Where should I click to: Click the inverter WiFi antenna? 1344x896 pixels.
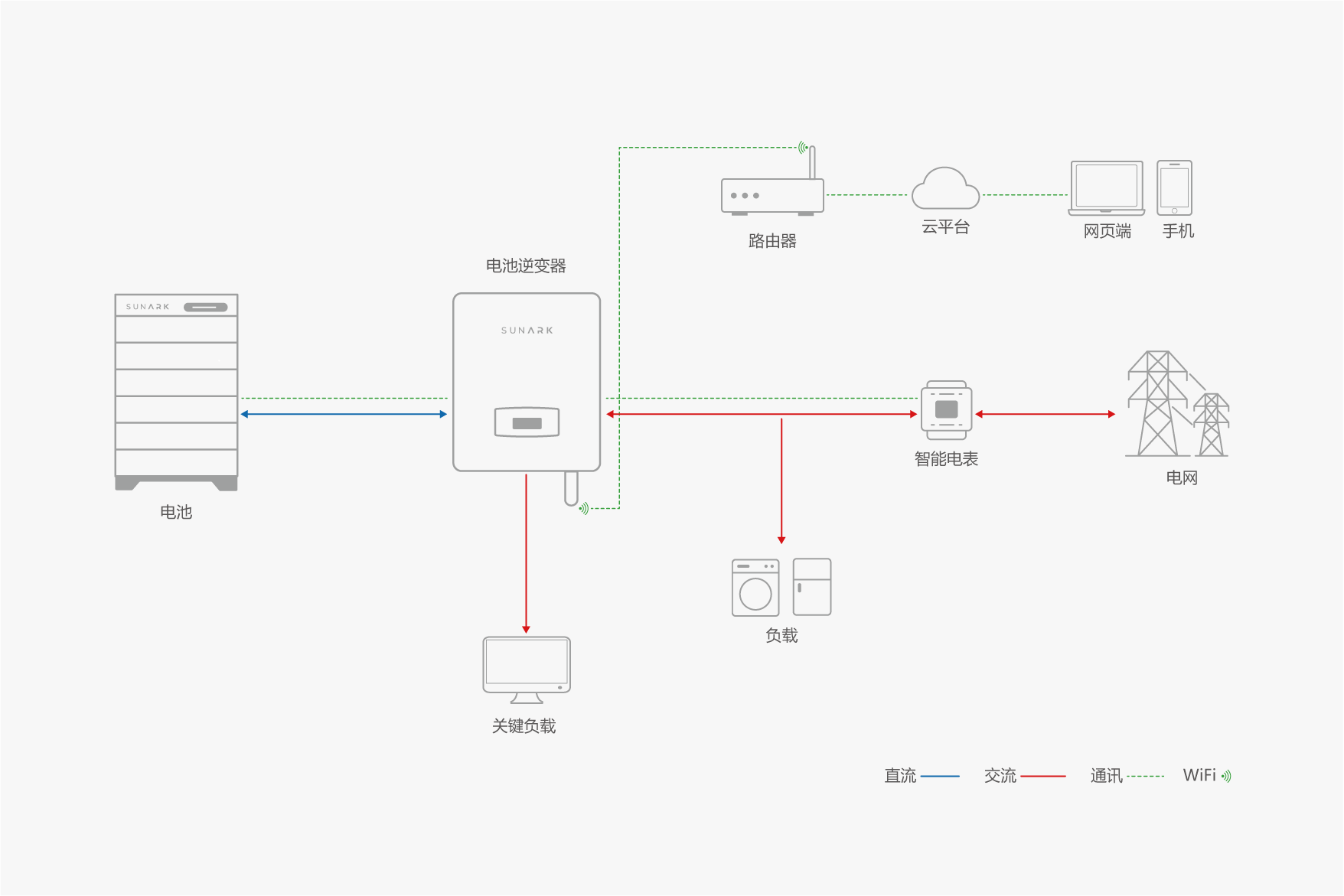click(571, 489)
